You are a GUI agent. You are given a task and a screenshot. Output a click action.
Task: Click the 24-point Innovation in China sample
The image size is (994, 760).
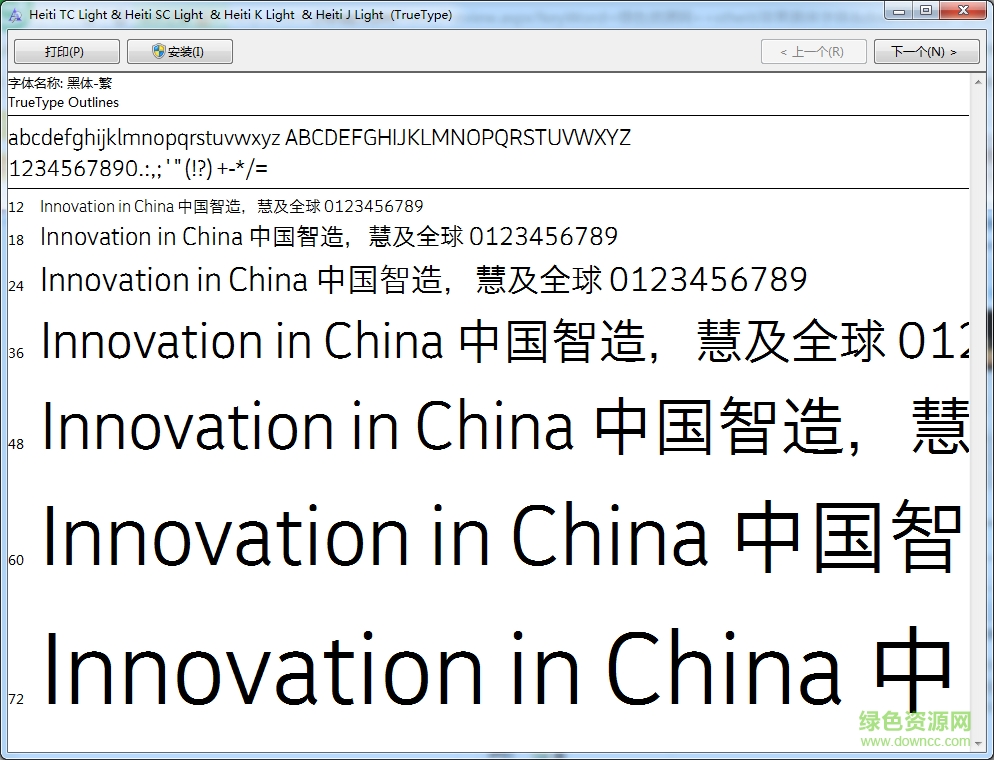[x=423, y=280]
